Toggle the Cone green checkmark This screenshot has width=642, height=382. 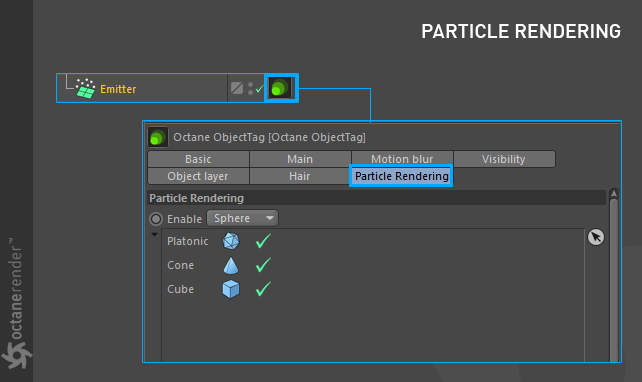(x=263, y=265)
